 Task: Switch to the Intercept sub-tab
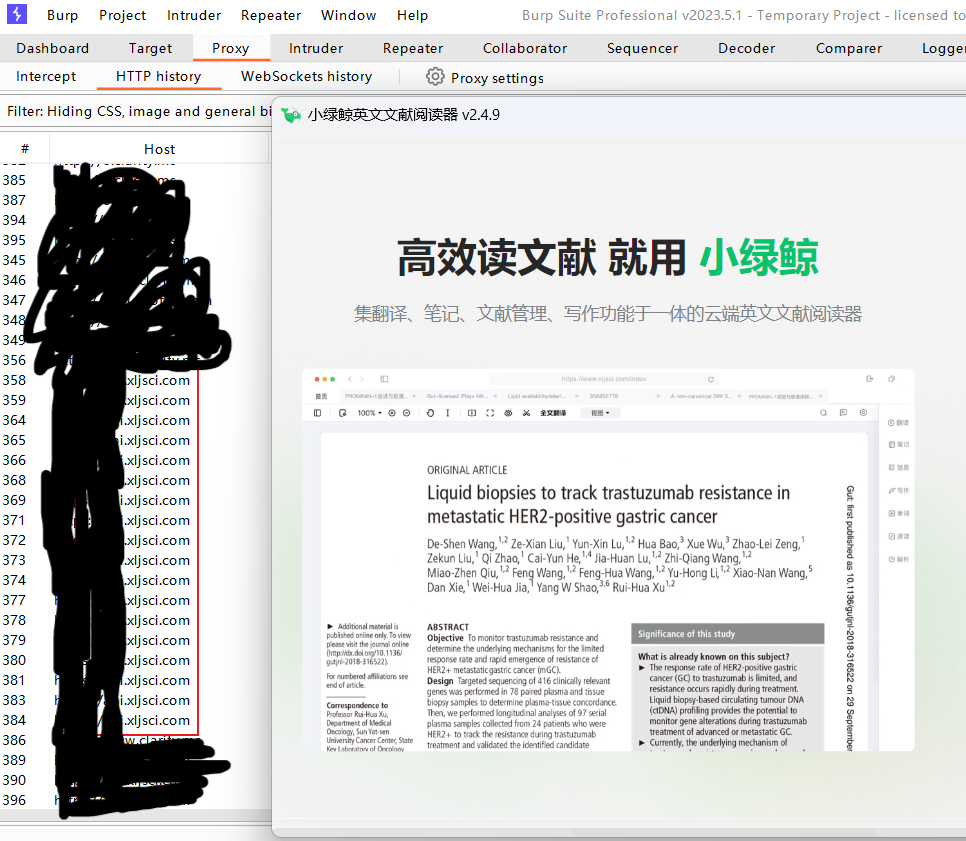[46, 76]
